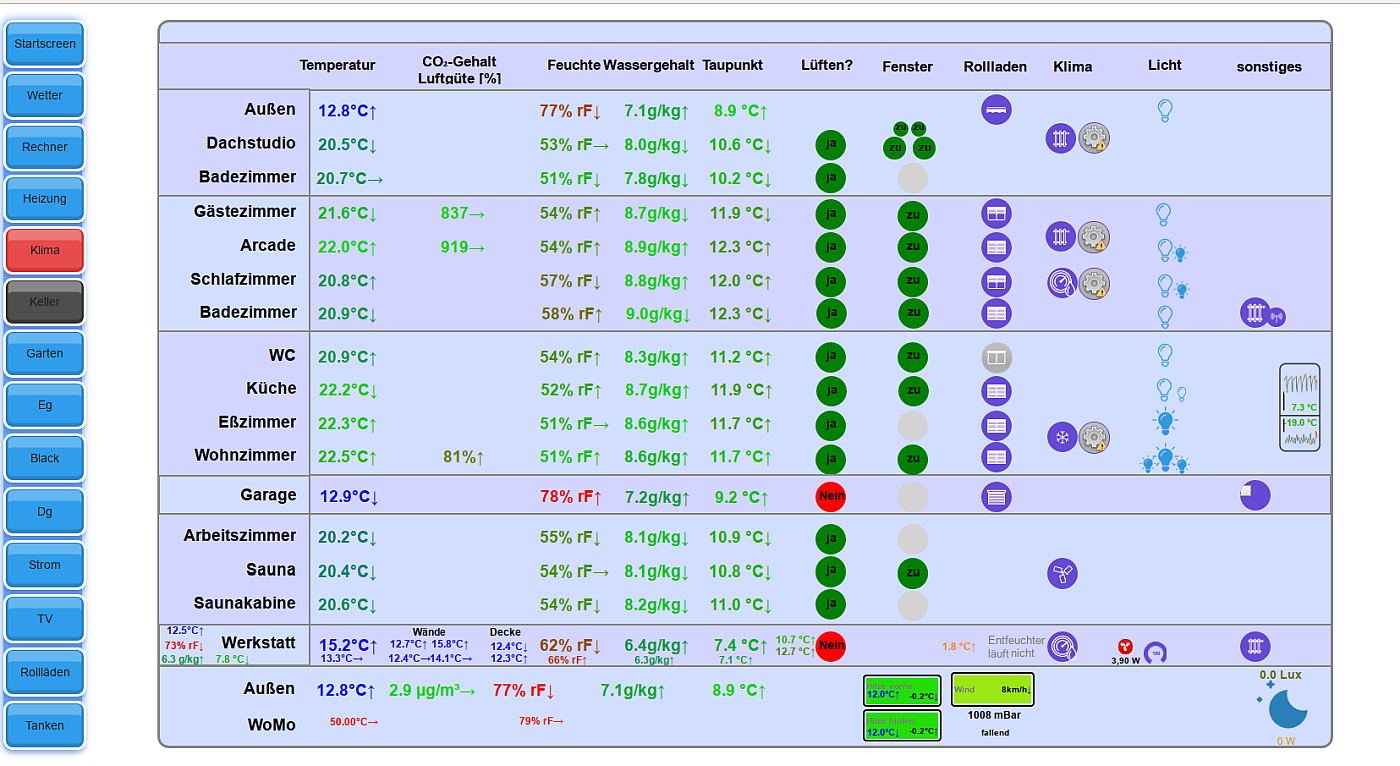Click the Black sidebar button
The width and height of the screenshot is (1400, 766).
coord(45,458)
